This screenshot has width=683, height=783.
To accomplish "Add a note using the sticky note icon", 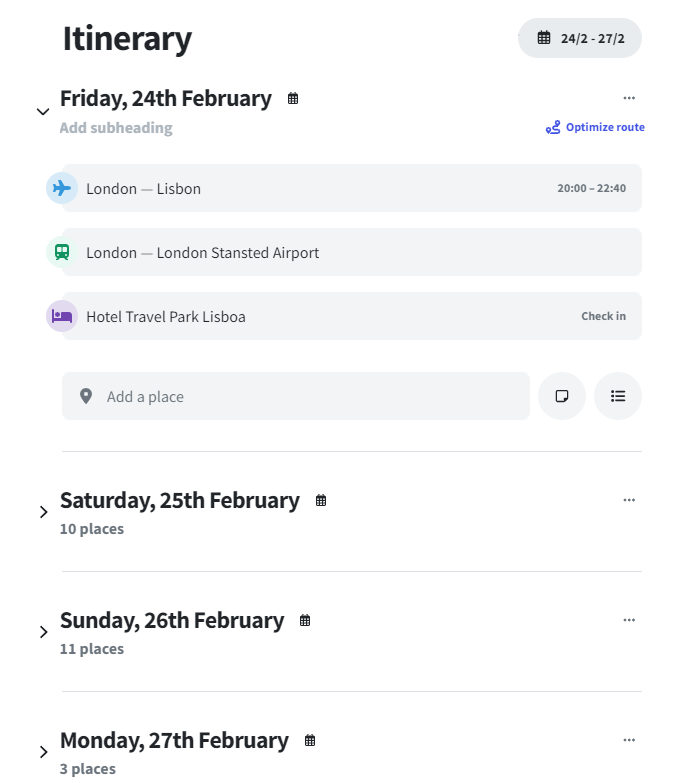I will point(562,396).
